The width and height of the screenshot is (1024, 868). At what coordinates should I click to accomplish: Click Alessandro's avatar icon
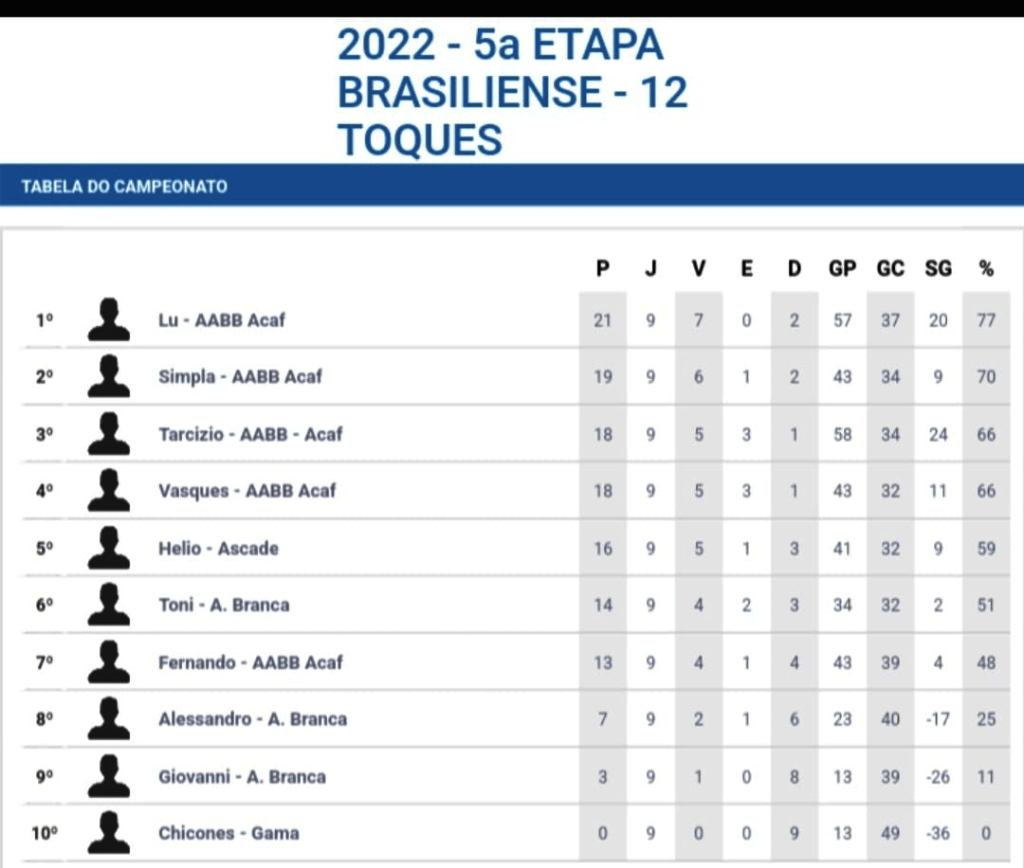point(108,719)
